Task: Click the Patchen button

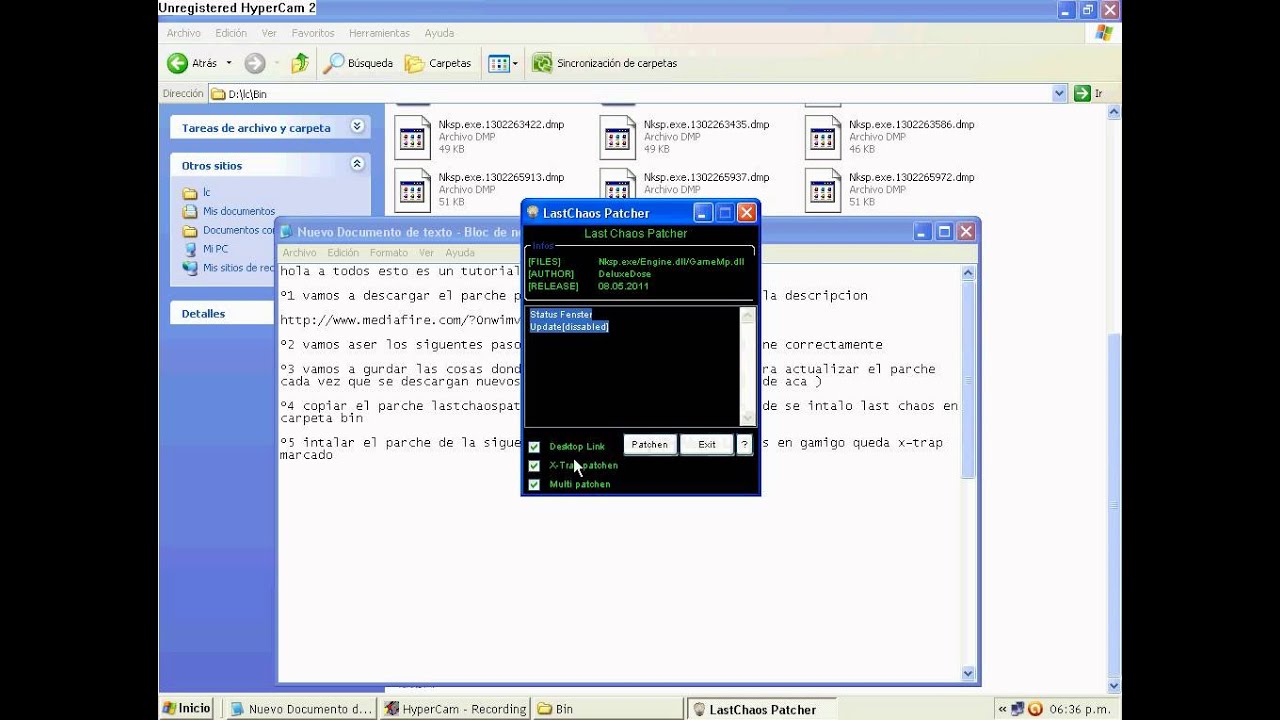Action: point(650,445)
